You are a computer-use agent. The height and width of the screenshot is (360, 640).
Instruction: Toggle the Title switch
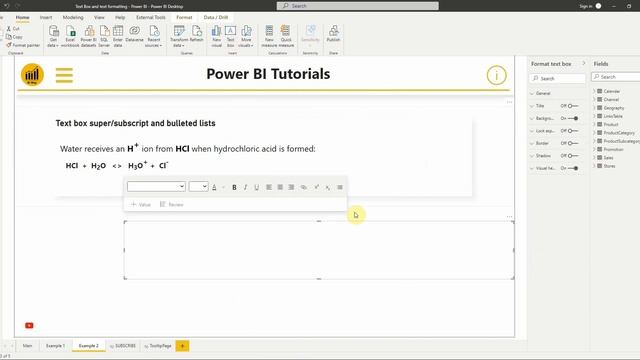pyautogui.click(x=573, y=106)
